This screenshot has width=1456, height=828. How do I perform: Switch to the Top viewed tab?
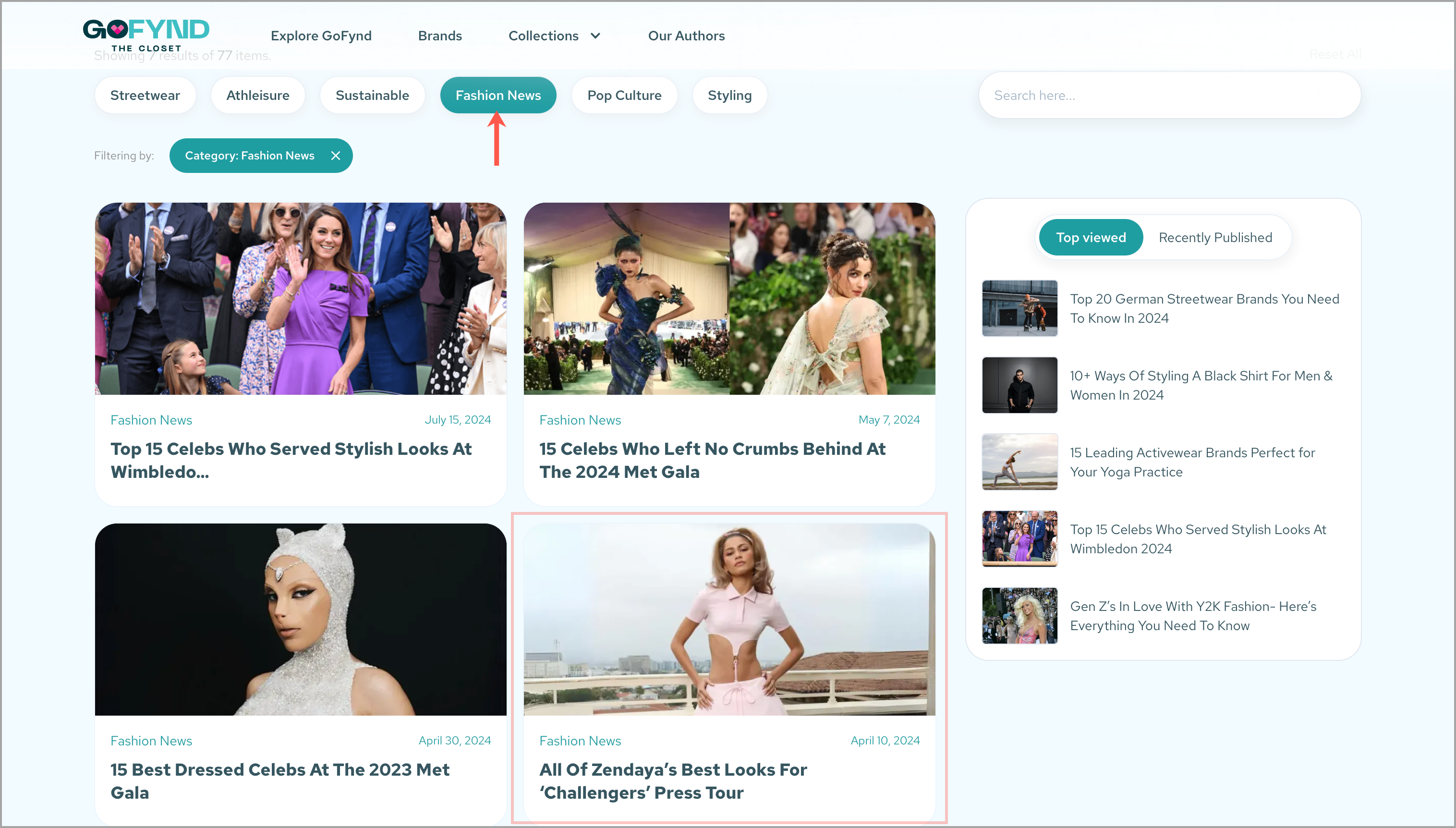[x=1091, y=237]
